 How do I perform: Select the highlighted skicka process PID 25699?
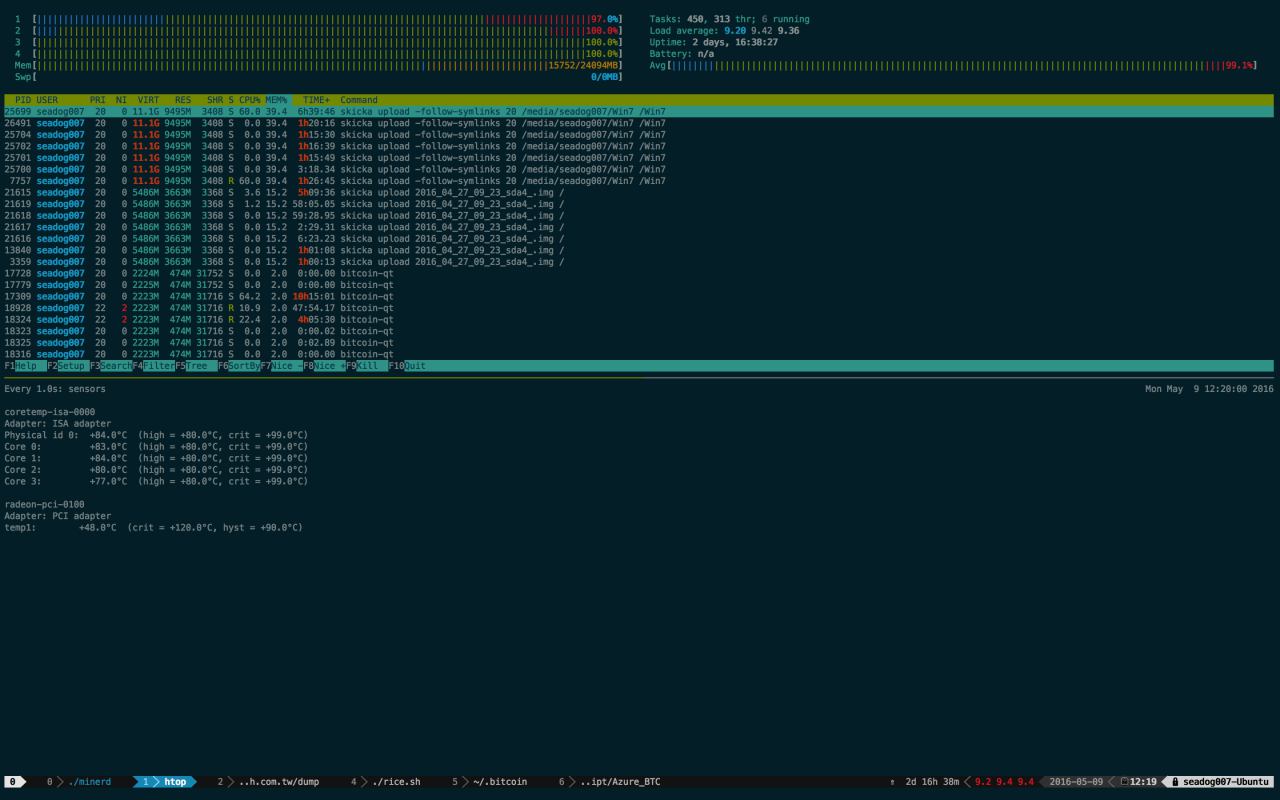[335, 112]
